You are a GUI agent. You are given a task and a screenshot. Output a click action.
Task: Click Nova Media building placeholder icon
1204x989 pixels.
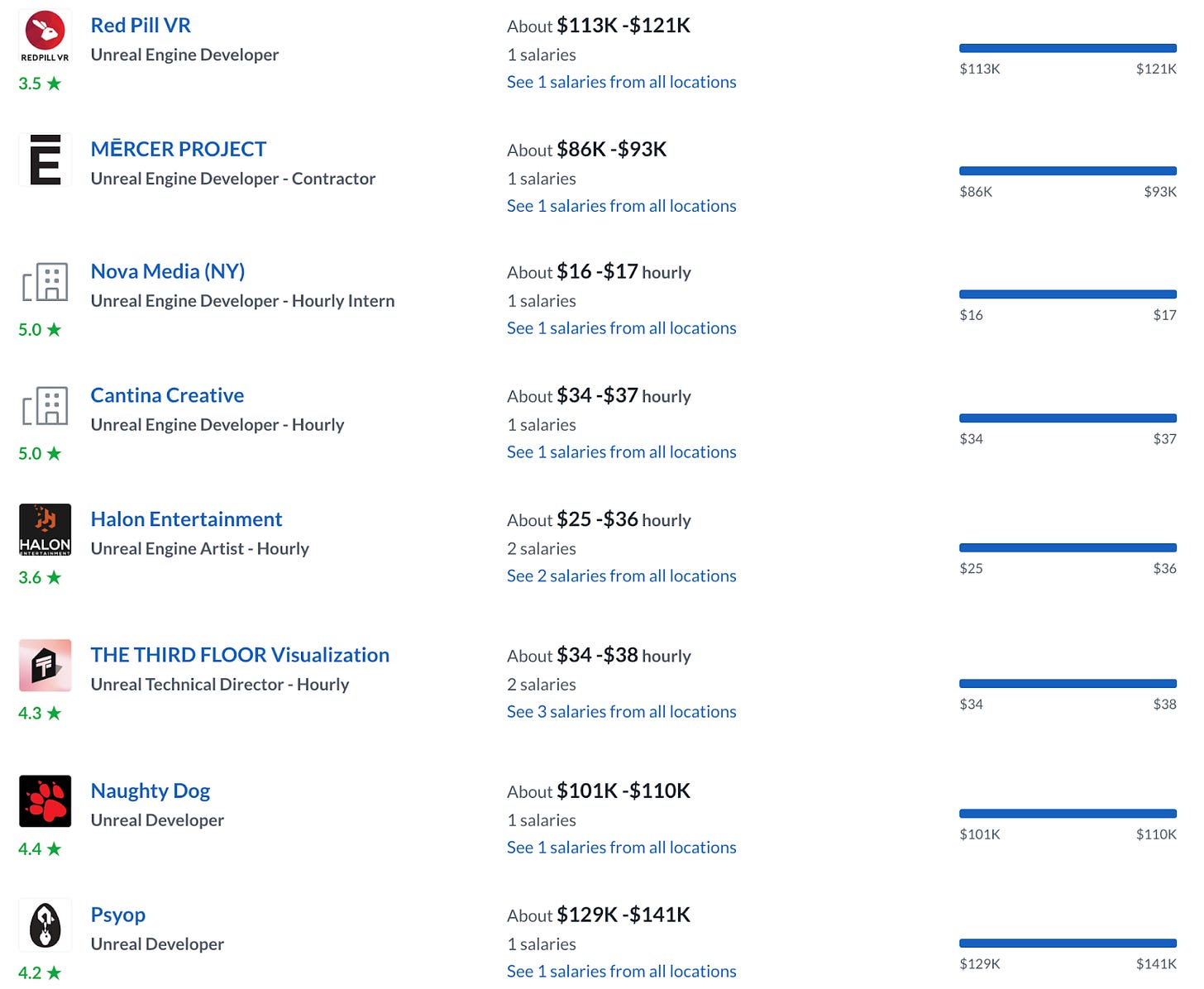coord(45,283)
